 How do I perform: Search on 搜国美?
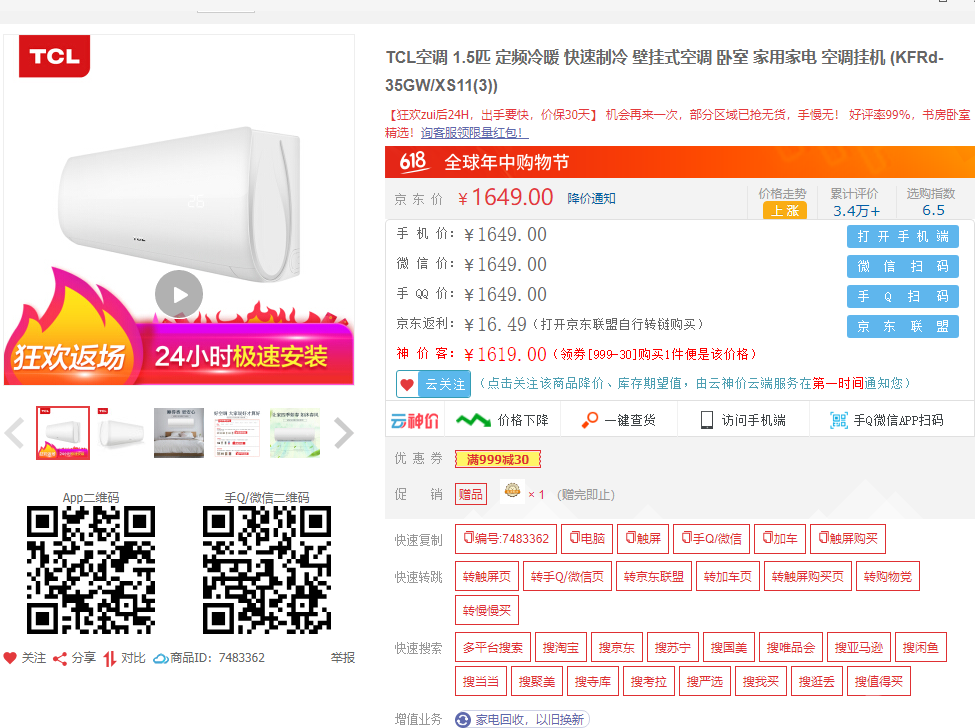pyautogui.click(x=729, y=647)
